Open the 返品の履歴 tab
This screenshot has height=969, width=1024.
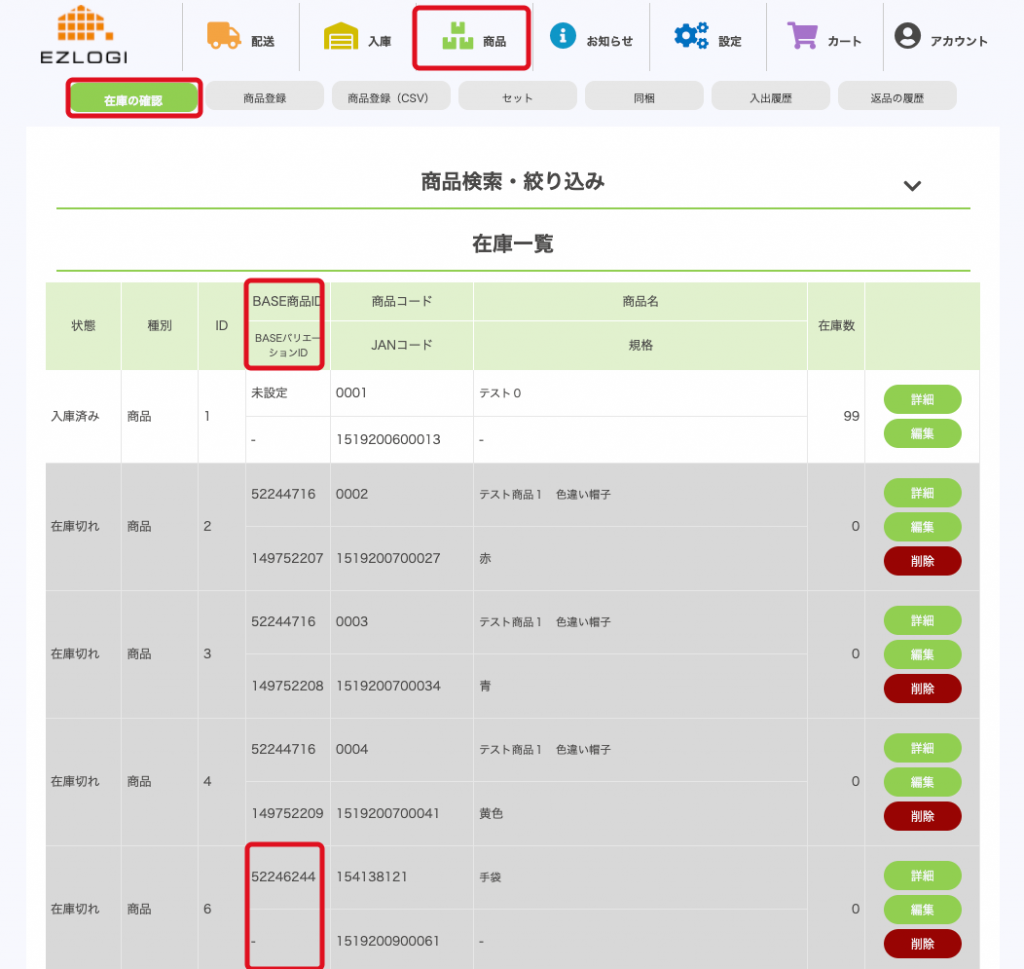tap(897, 97)
